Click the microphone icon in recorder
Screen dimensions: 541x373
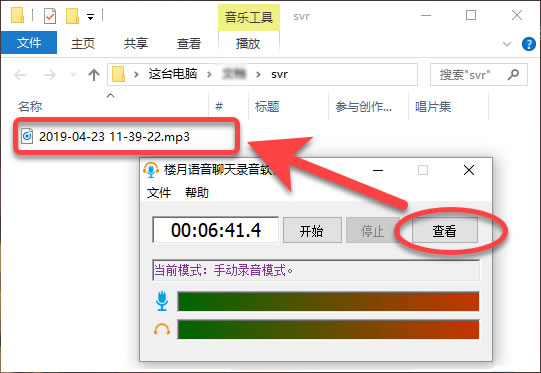point(162,301)
